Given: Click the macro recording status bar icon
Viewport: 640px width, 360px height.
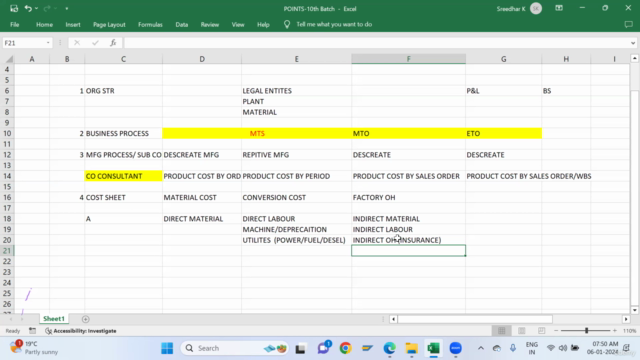Looking at the screenshot, I should pyautogui.click(x=33, y=331).
